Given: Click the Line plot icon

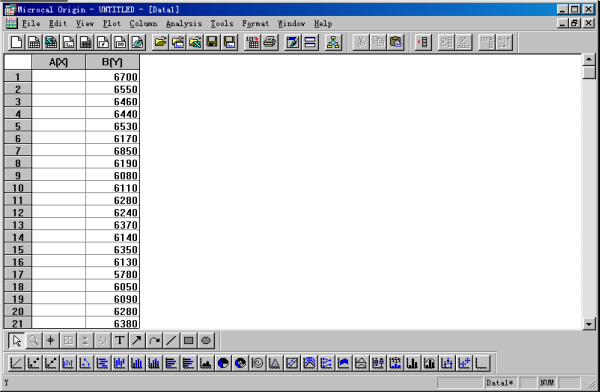Looking at the screenshot, I should pos(16,363).
